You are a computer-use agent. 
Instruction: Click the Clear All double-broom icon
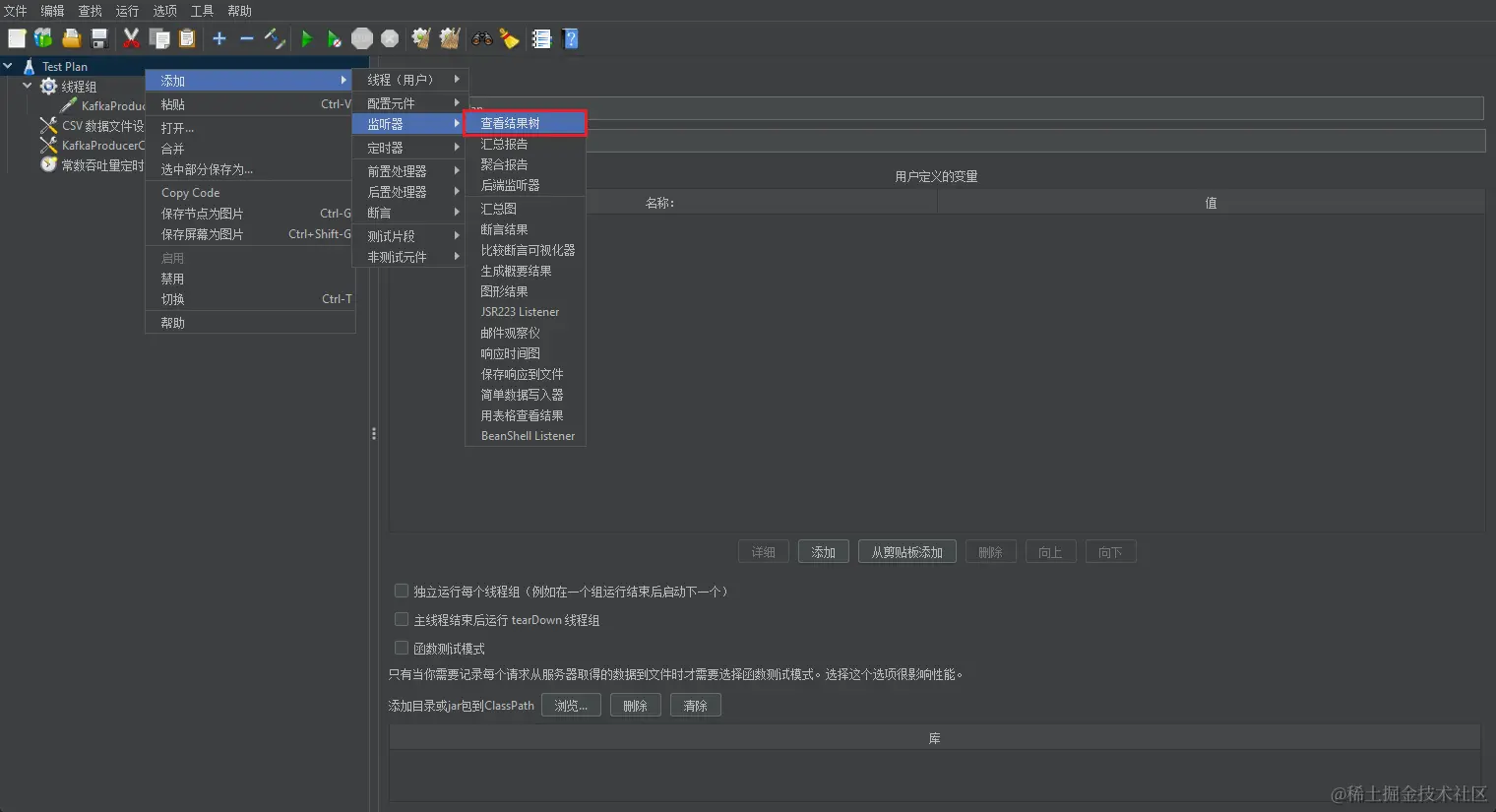coord(450,38)
